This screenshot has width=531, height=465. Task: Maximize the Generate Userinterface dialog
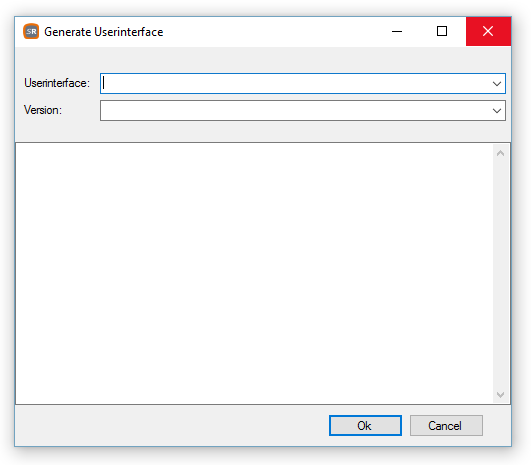(x=442, y=31)
